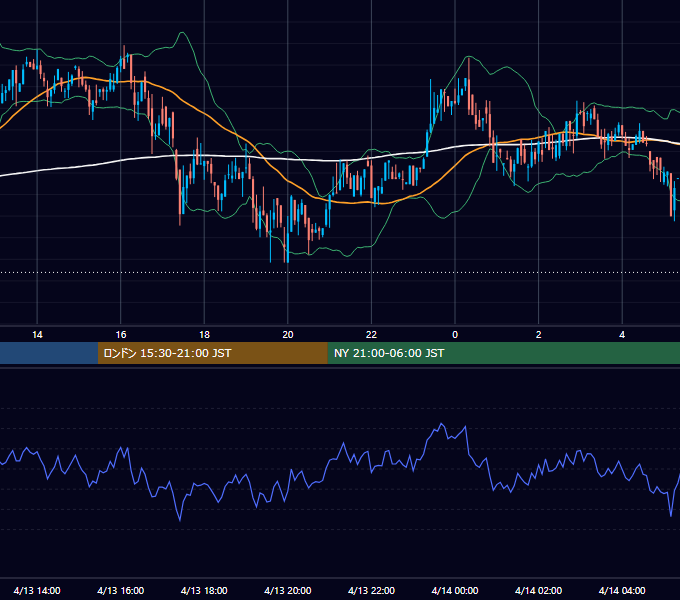Click the 0 hour label on price chart axis
This screenshot has height=600, width=680.
click(455, 335)
